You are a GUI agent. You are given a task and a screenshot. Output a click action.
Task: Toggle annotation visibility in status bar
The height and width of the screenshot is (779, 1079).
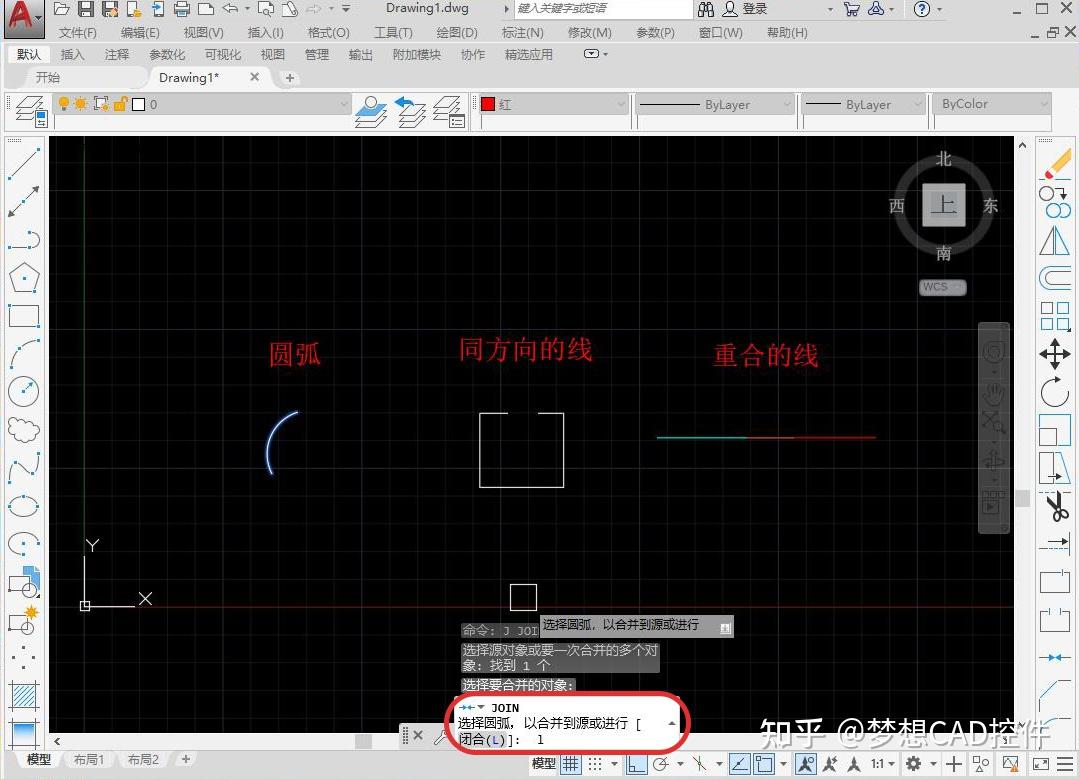tap(806, 764)
